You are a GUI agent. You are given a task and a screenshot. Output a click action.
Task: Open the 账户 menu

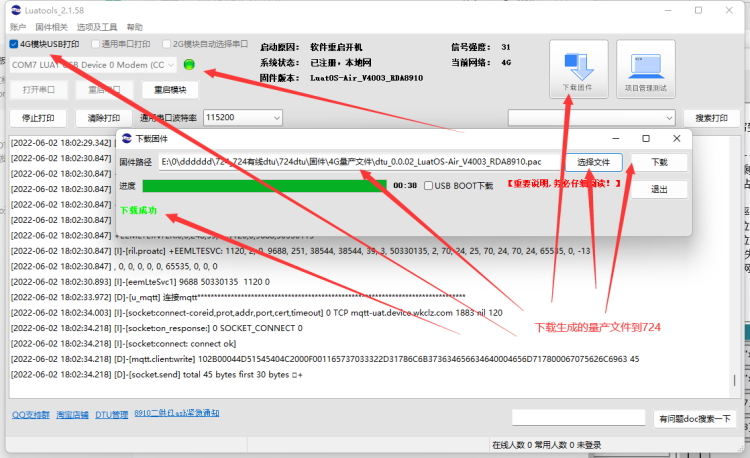click(18, 27)
